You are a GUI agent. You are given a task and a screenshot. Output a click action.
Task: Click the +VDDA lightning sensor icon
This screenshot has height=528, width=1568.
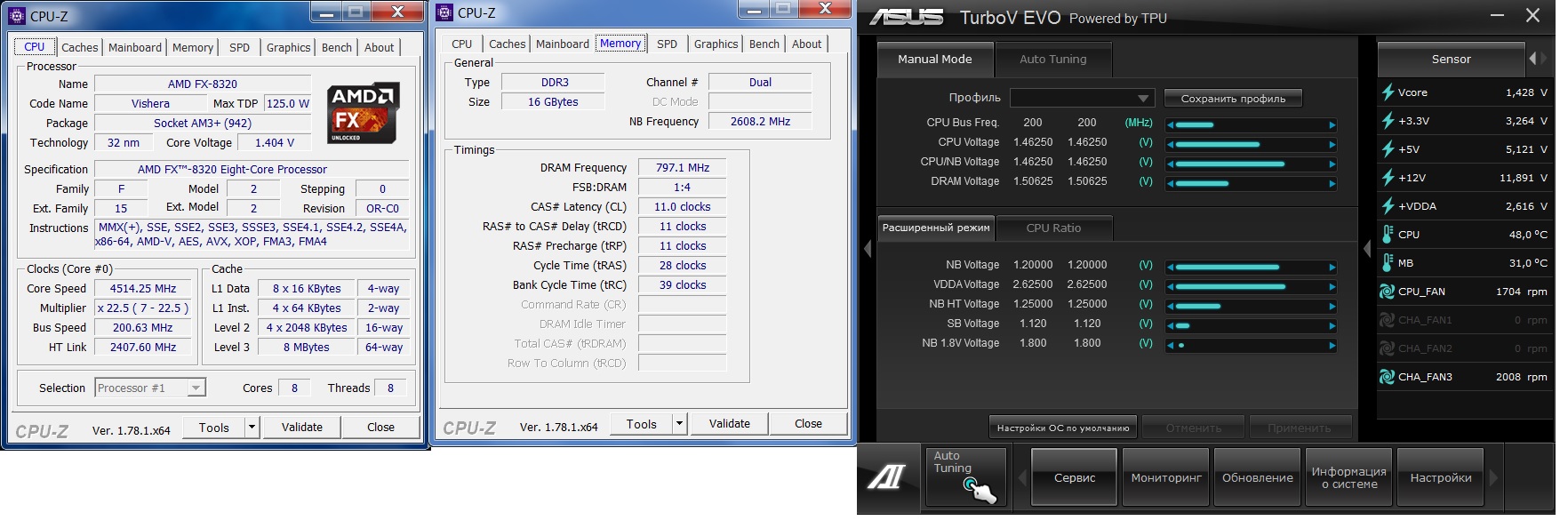[1387, 206]
